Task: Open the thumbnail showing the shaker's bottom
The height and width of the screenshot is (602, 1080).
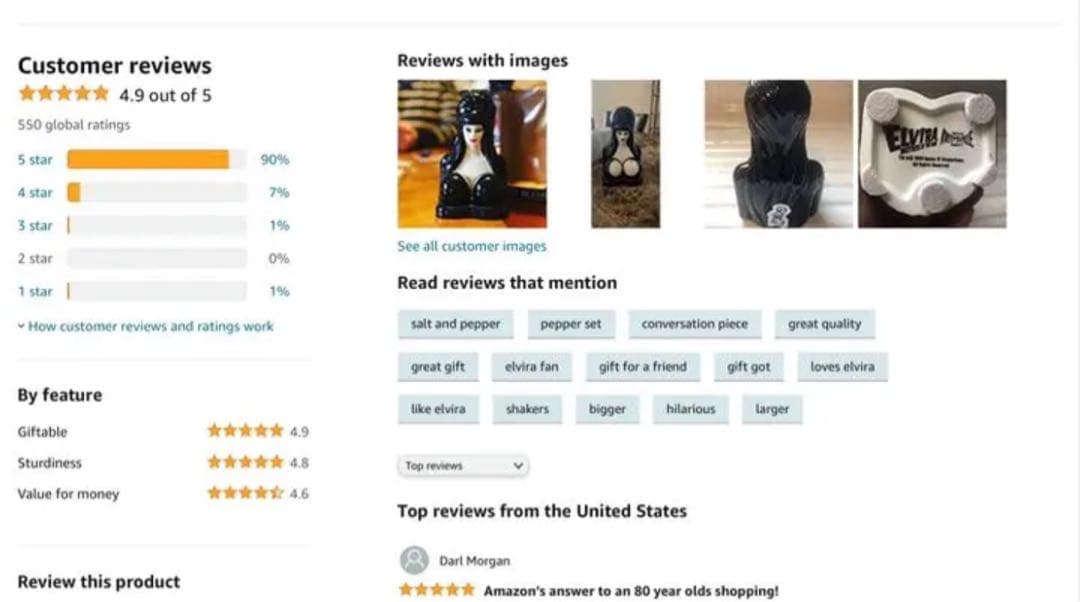Action: pos(932,154)
